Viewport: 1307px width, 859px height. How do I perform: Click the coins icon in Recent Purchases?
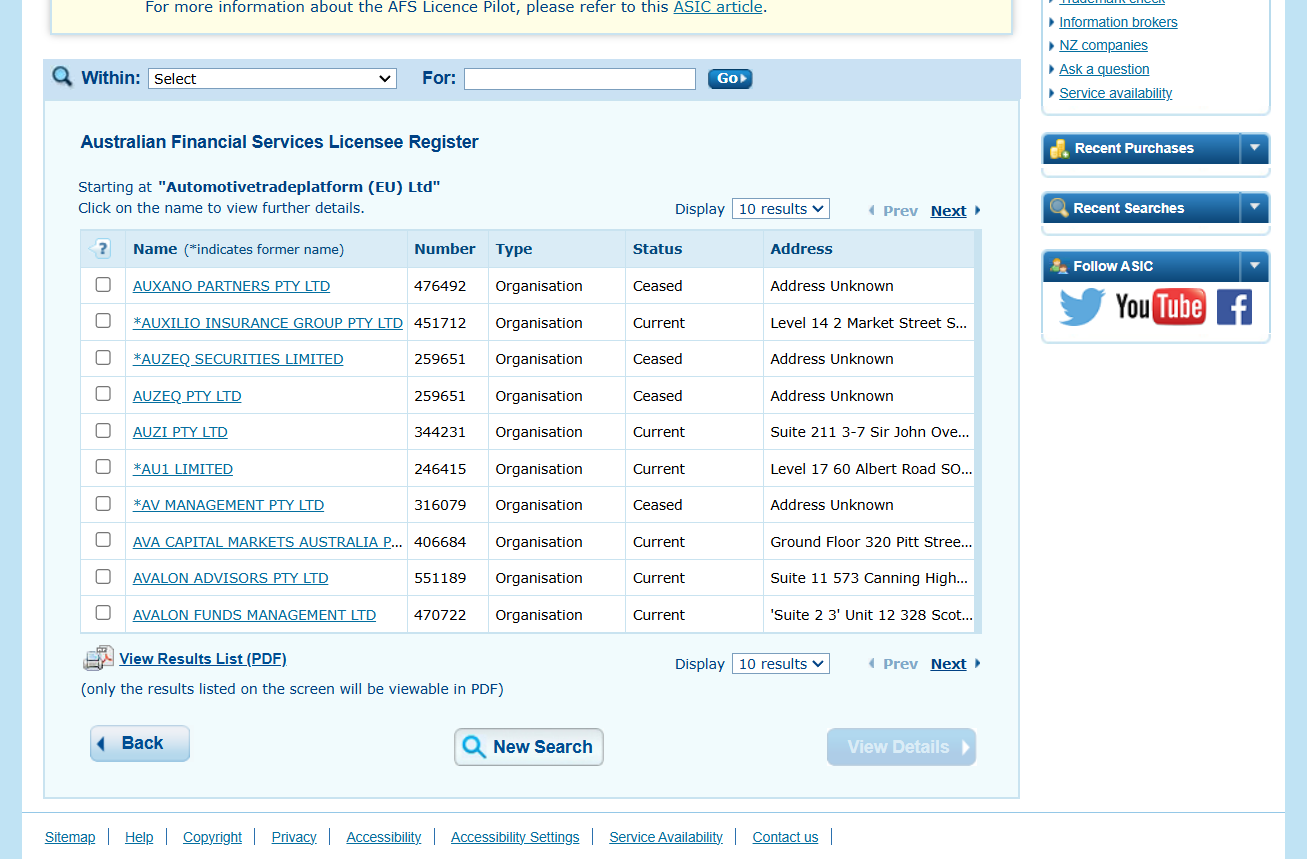[1059, 149]
